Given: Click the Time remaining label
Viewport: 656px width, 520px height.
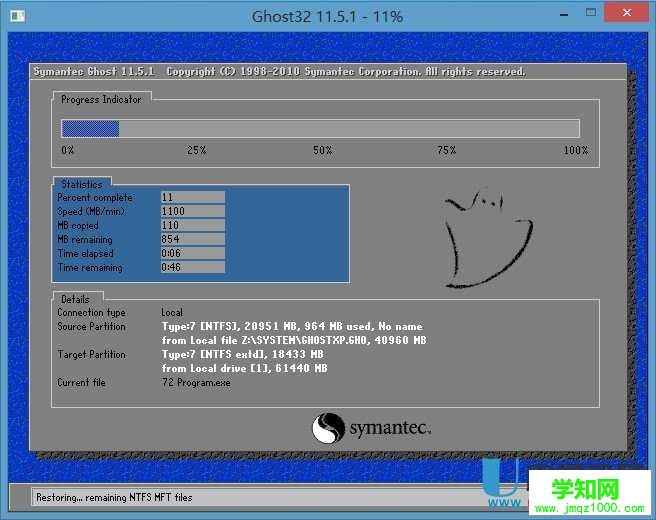Looking at the screenshot, I should click(90, 267).
